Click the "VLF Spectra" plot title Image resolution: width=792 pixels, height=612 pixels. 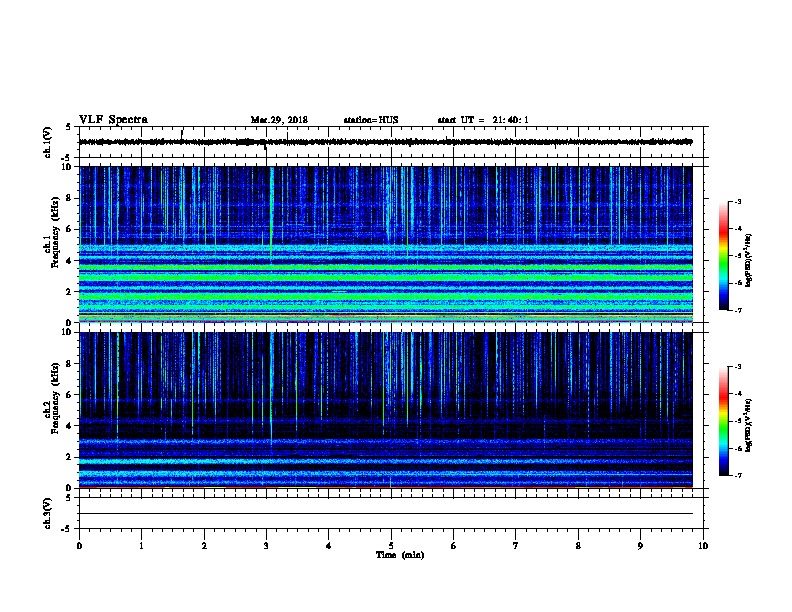(x=113, y=119)
